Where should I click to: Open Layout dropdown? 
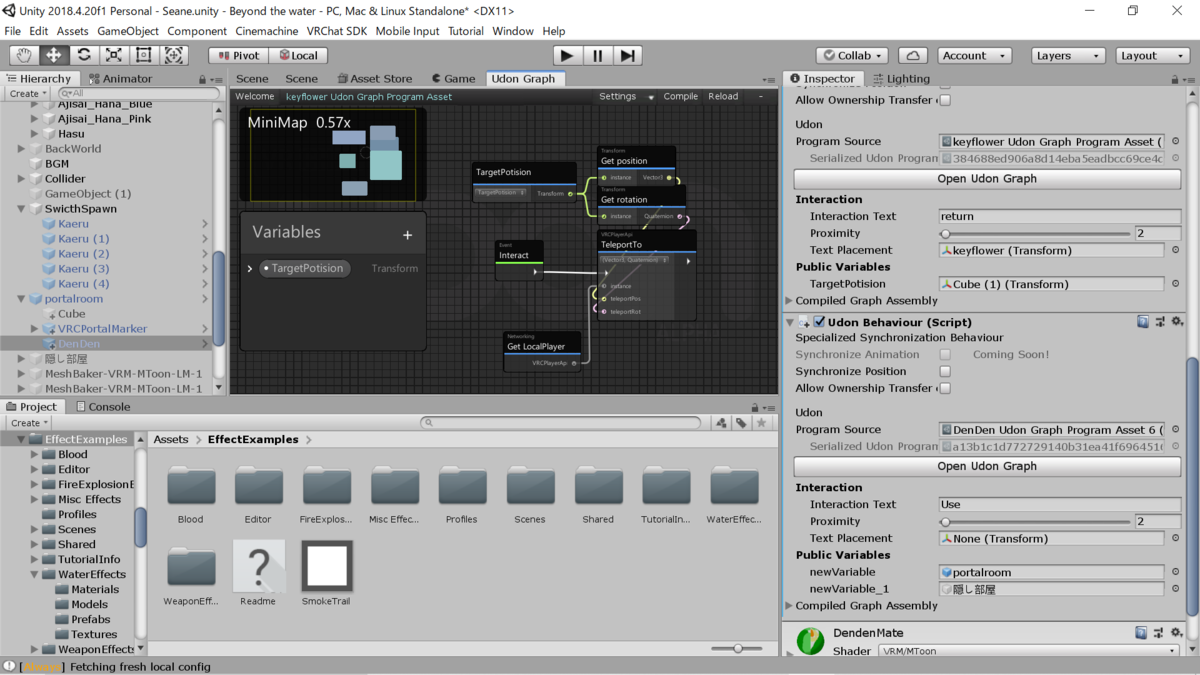click(1151, 56)
